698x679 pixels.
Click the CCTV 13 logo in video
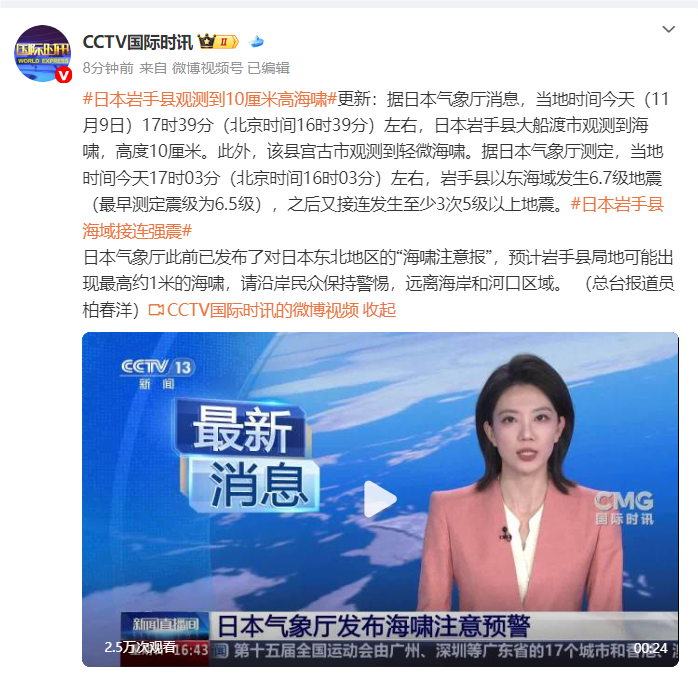pos(157,374)
